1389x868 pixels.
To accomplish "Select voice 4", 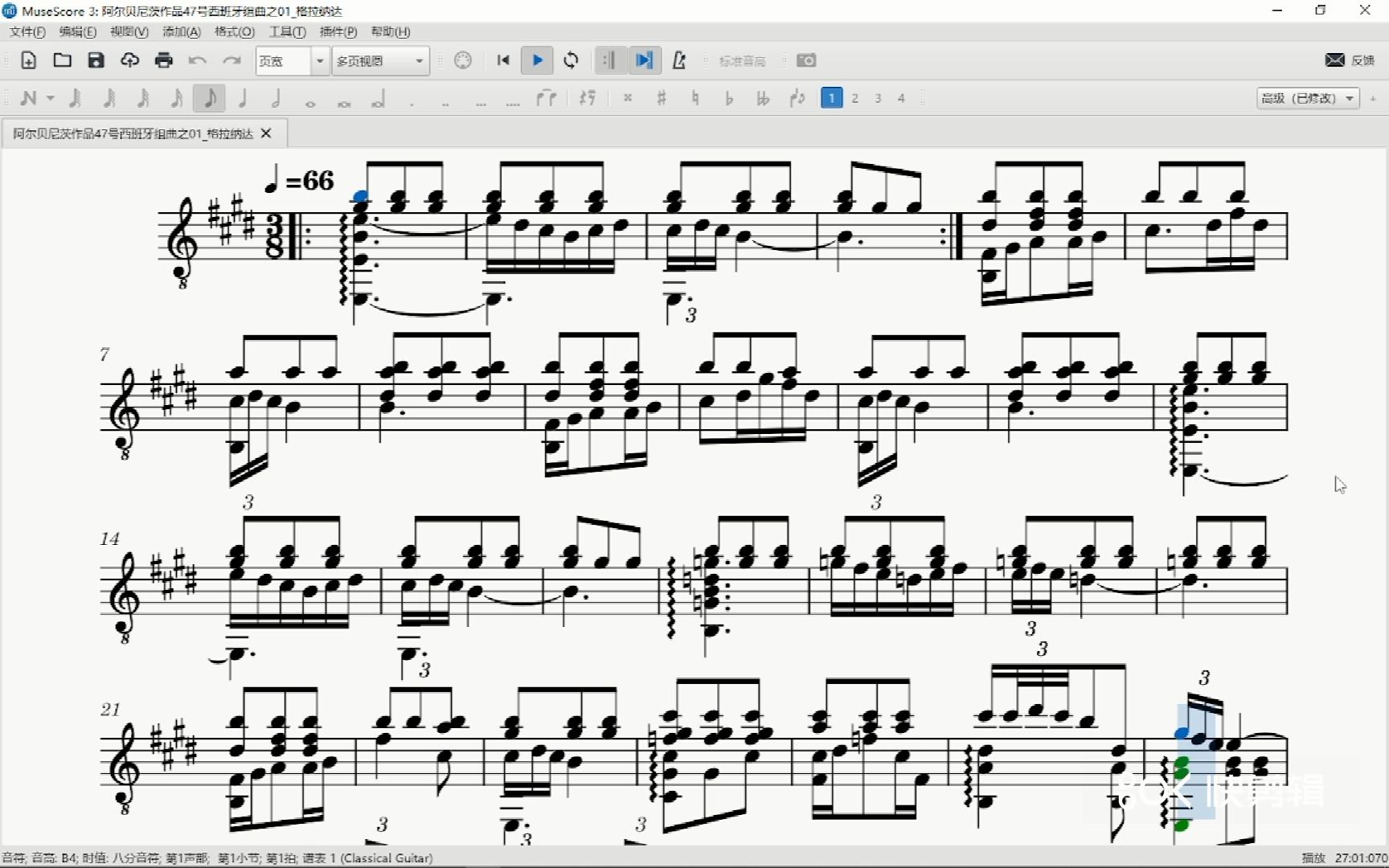I will (x=901, y=98).
